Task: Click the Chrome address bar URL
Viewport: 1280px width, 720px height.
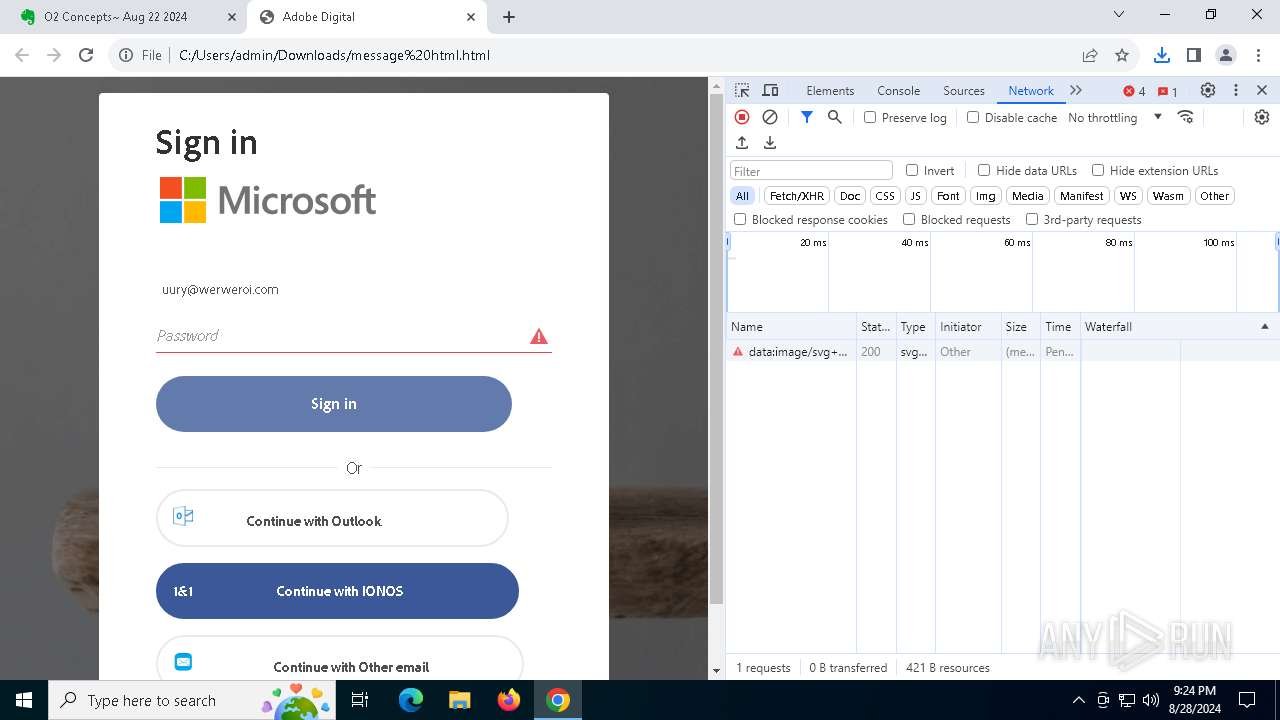Action: tap(334, 55)
